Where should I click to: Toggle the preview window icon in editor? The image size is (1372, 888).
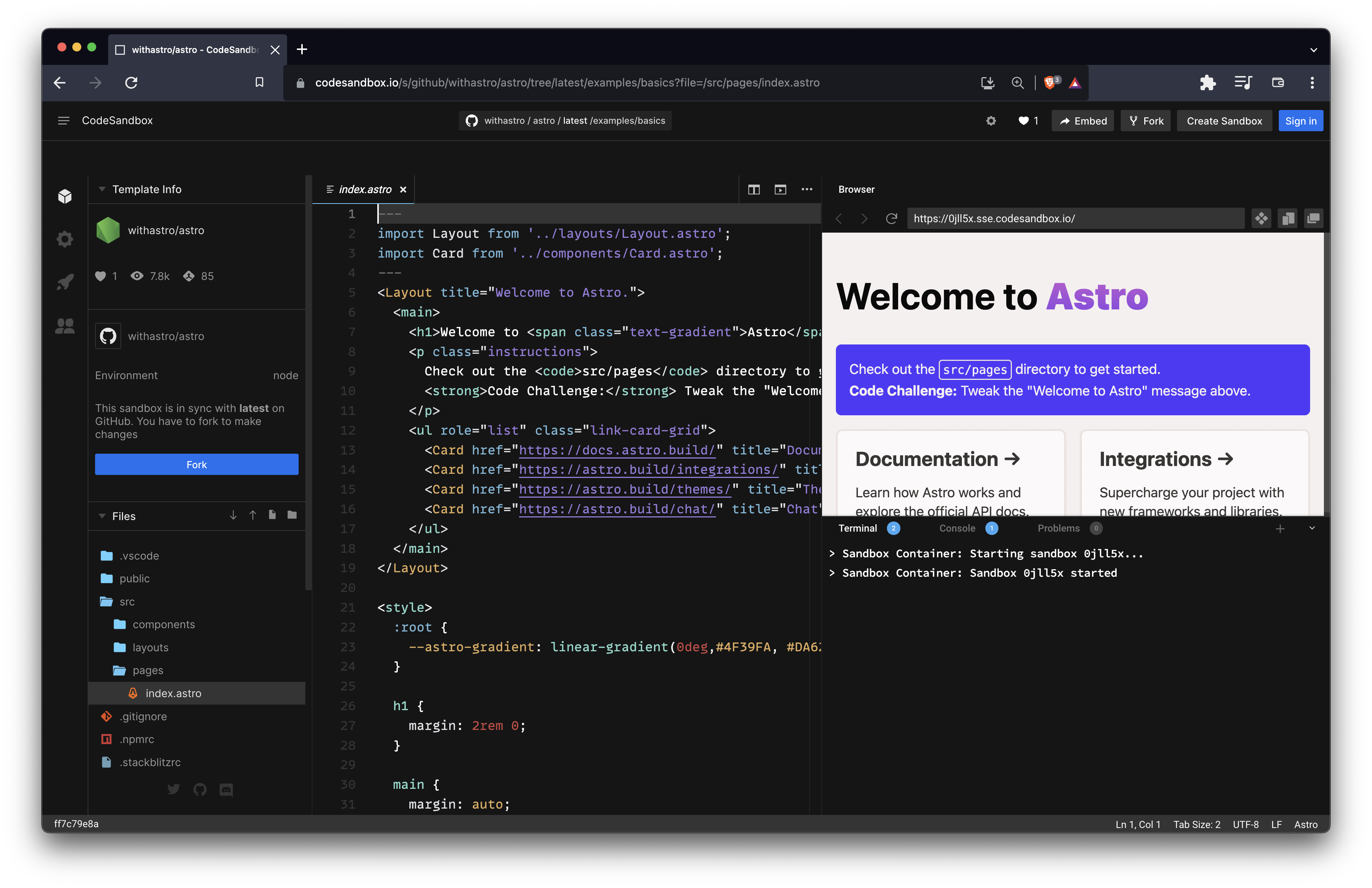[780, 190]
